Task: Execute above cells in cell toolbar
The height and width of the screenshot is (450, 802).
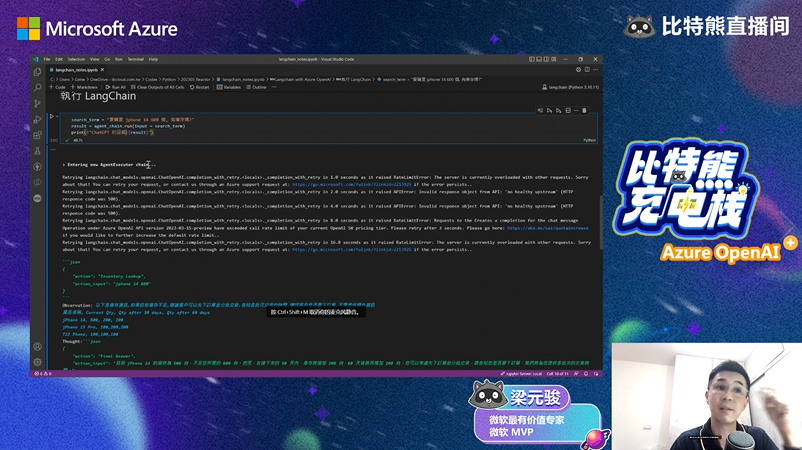Action: click(549, 110)
